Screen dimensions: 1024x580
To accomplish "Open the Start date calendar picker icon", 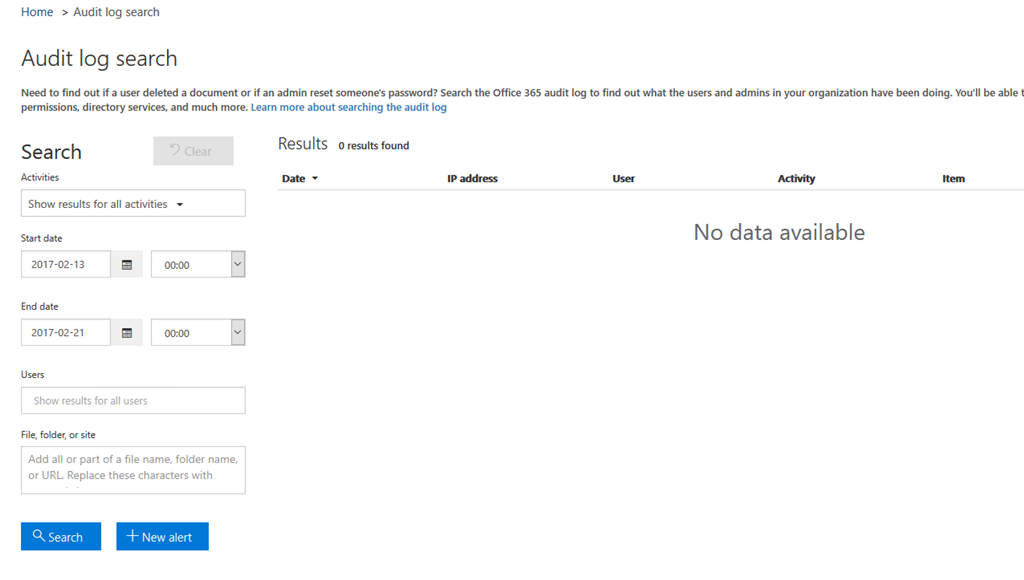I will [x=127, y=265].
